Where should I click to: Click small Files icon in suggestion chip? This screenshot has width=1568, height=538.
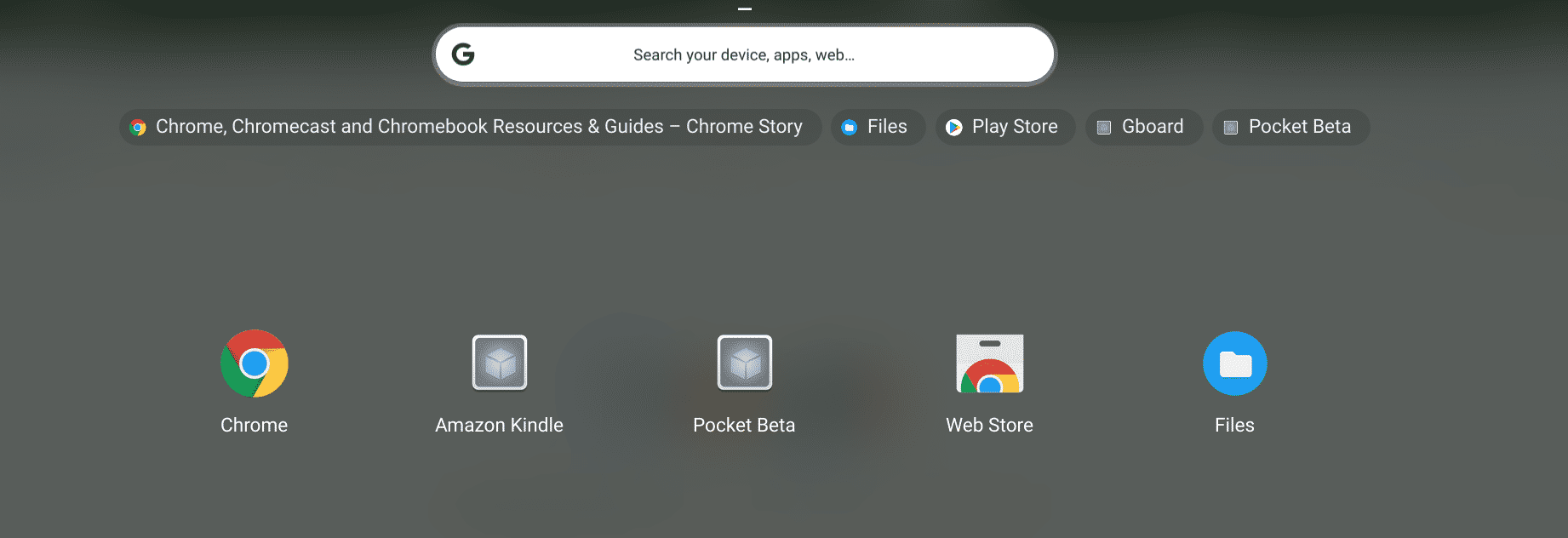pyautogui.click(x=849, y=128)
